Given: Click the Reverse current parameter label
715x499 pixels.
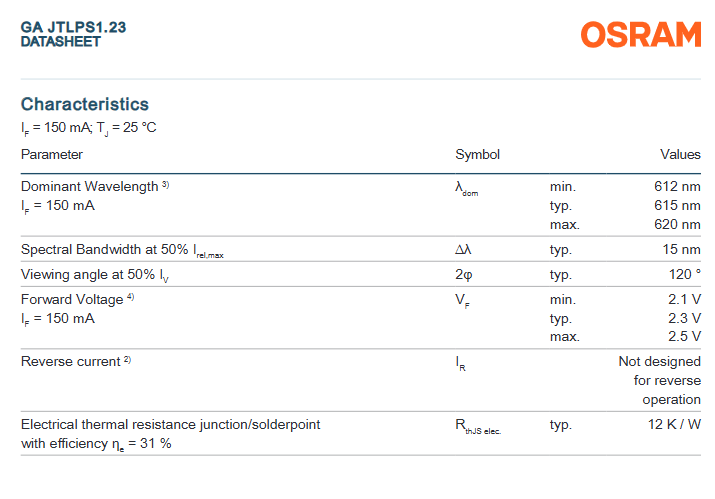Looking at the screenshot, I should point(70,361).
